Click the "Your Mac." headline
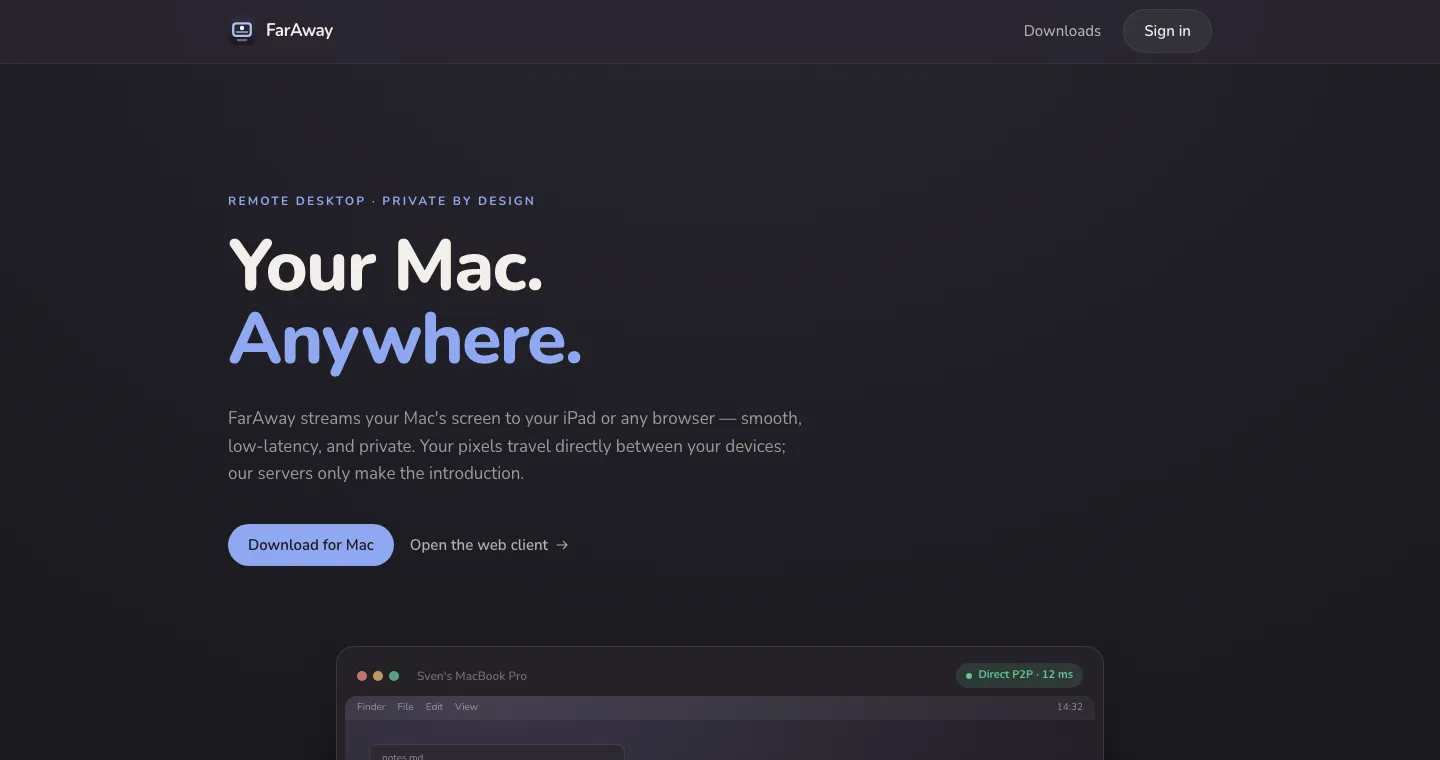This screenshot has height=760, width=1440. 386,266
